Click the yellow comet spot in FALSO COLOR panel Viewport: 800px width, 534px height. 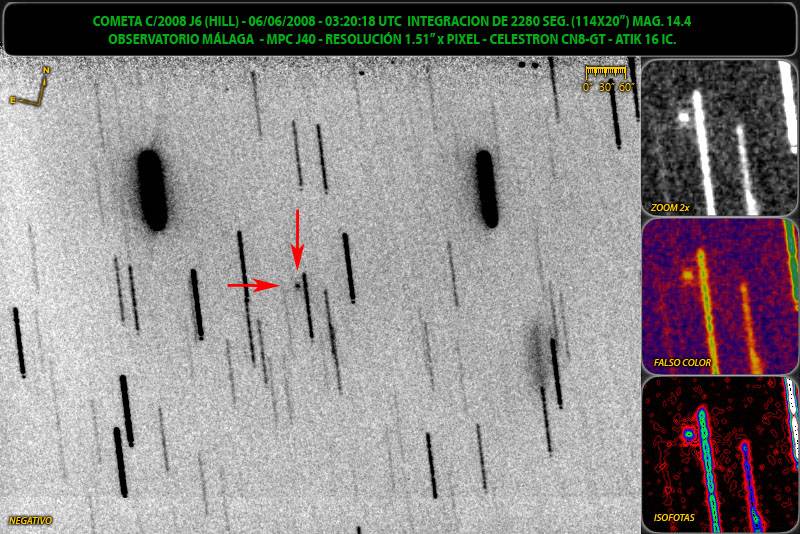(x=688, y=275)
